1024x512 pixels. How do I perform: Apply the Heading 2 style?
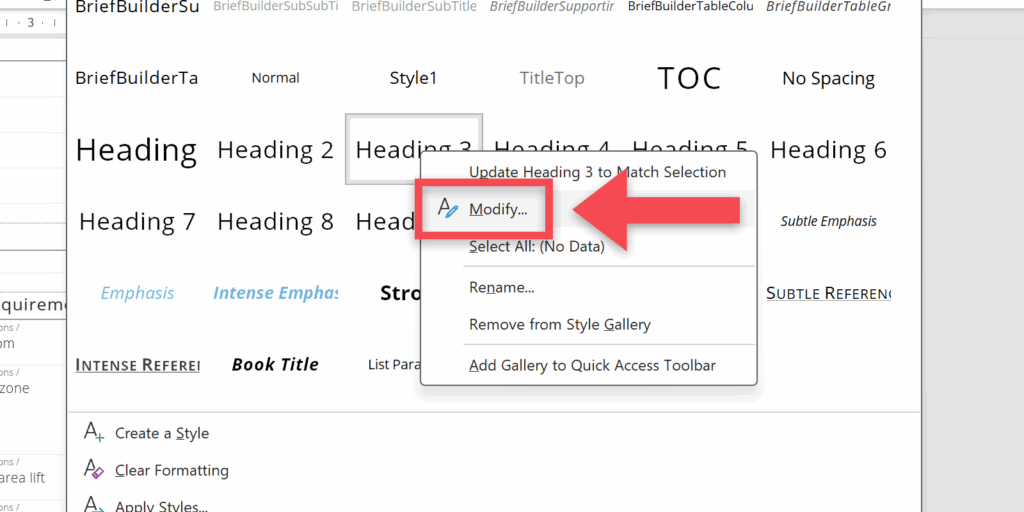275,150
